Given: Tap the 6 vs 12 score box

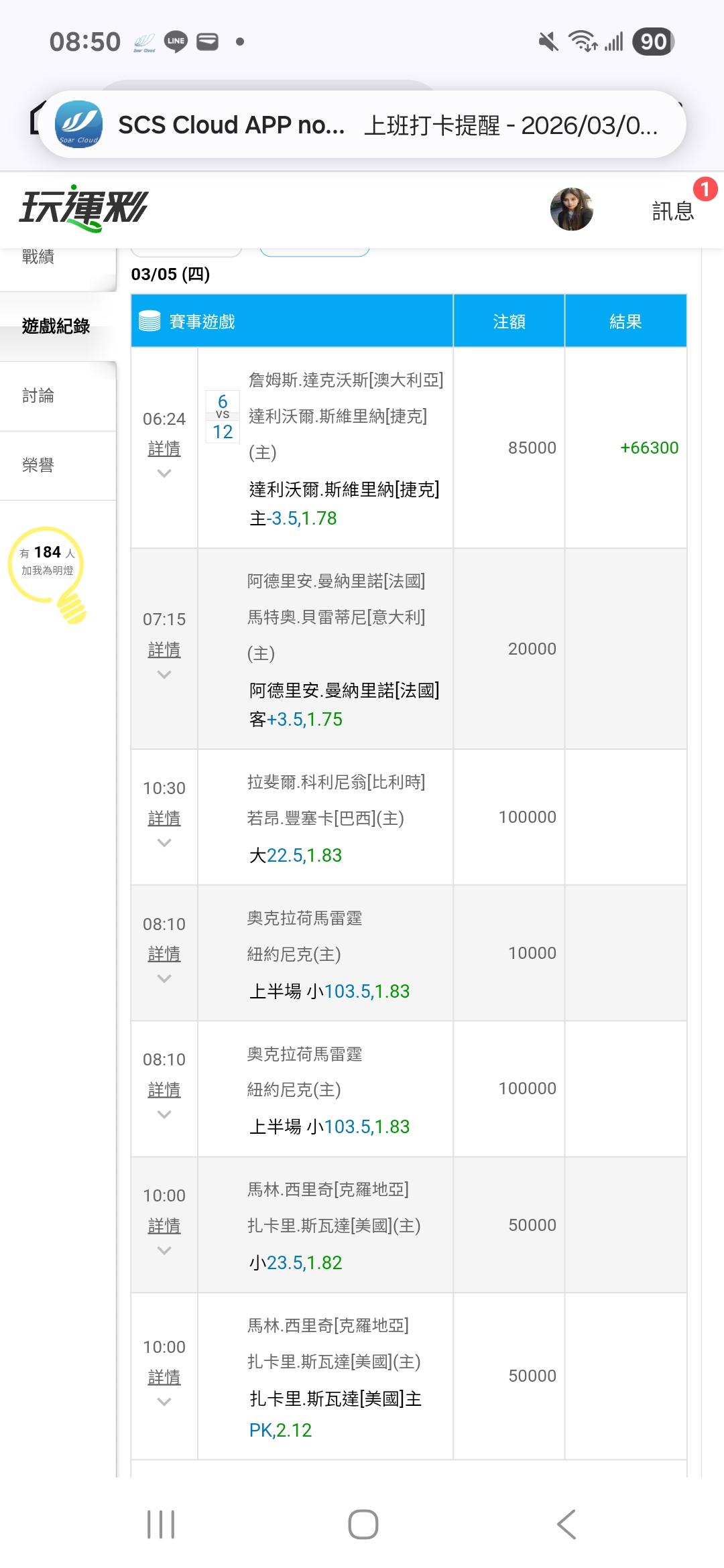Looking at the screenshot, I should pos(223,417).
